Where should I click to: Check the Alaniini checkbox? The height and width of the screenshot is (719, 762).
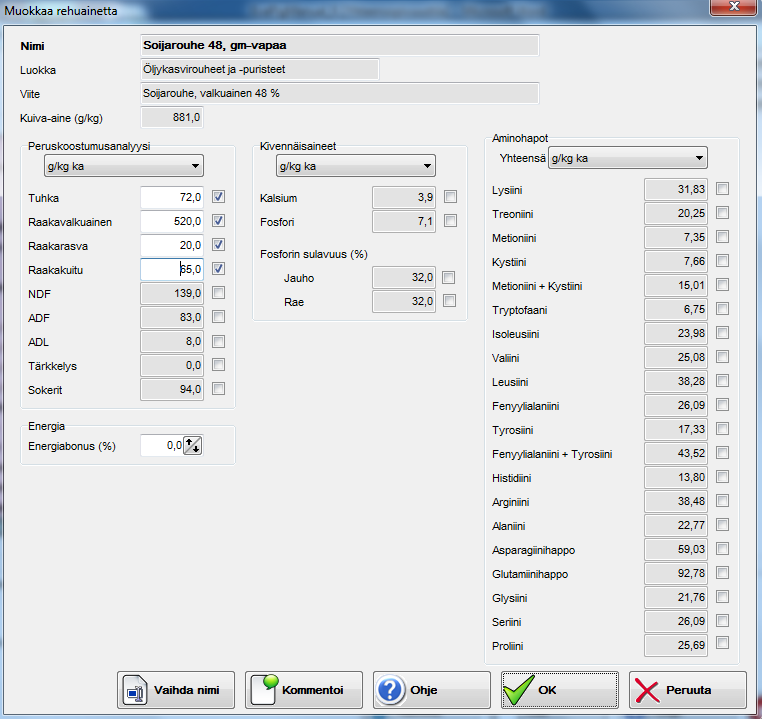[723, 525]
